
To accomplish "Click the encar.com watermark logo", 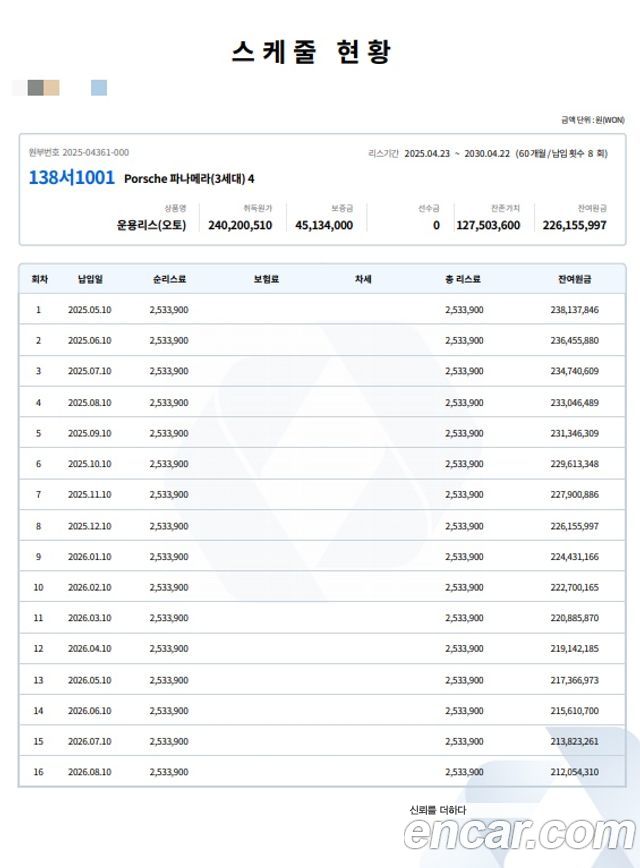I will 520,832.
